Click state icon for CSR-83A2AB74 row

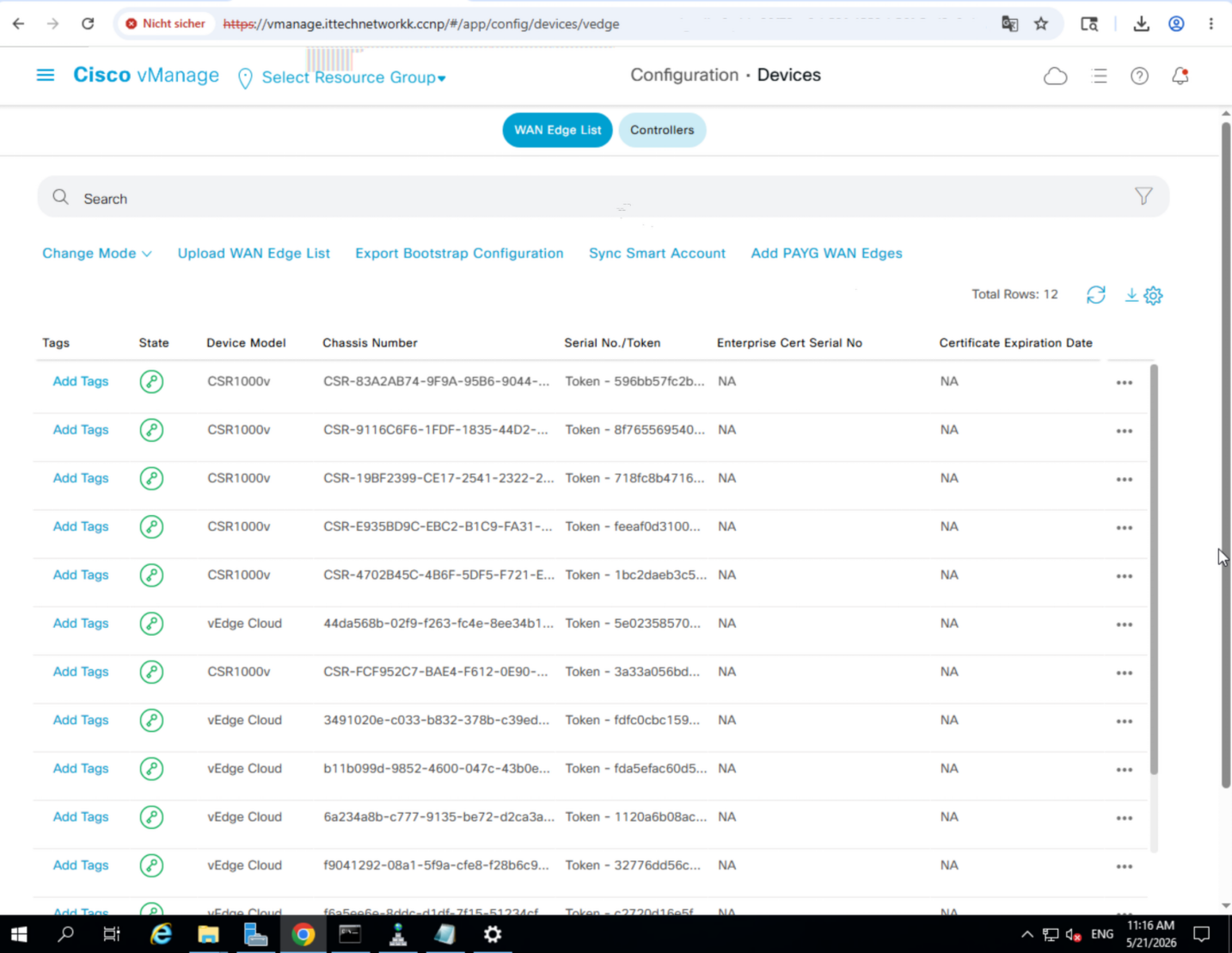[x=151, y=381]
